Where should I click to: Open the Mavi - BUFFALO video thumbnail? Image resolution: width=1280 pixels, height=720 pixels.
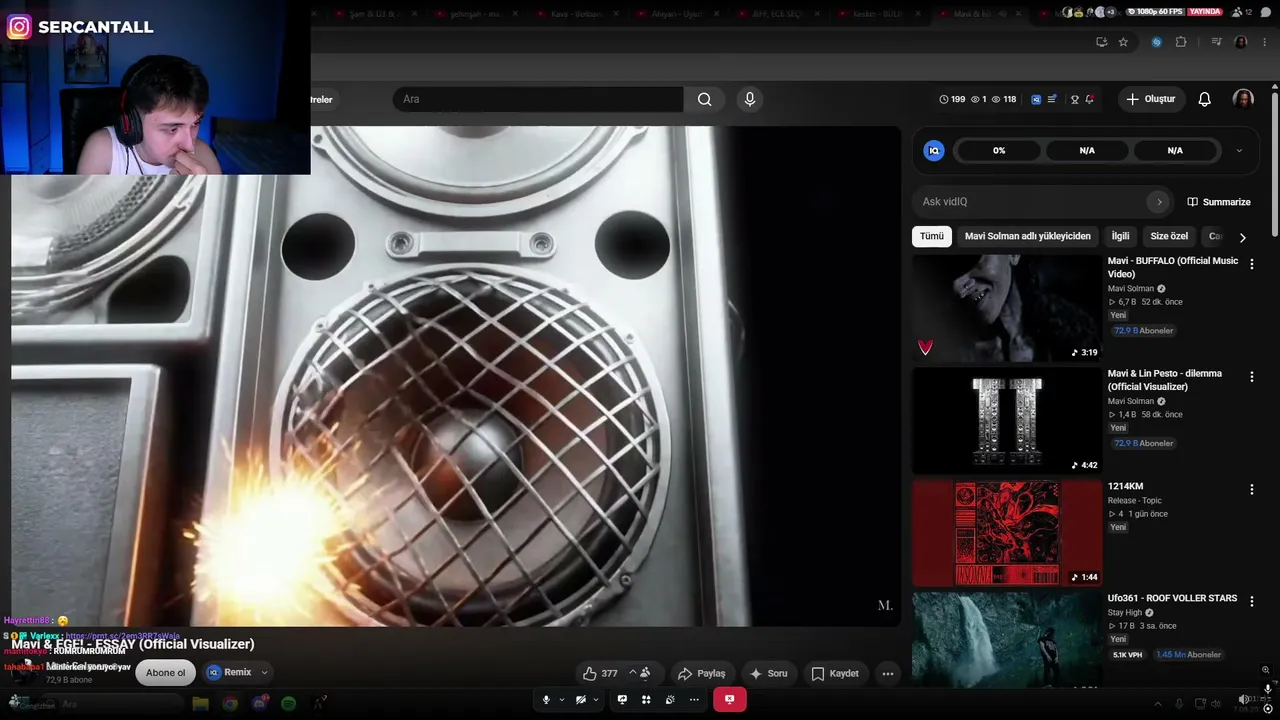coord(1007,307)
